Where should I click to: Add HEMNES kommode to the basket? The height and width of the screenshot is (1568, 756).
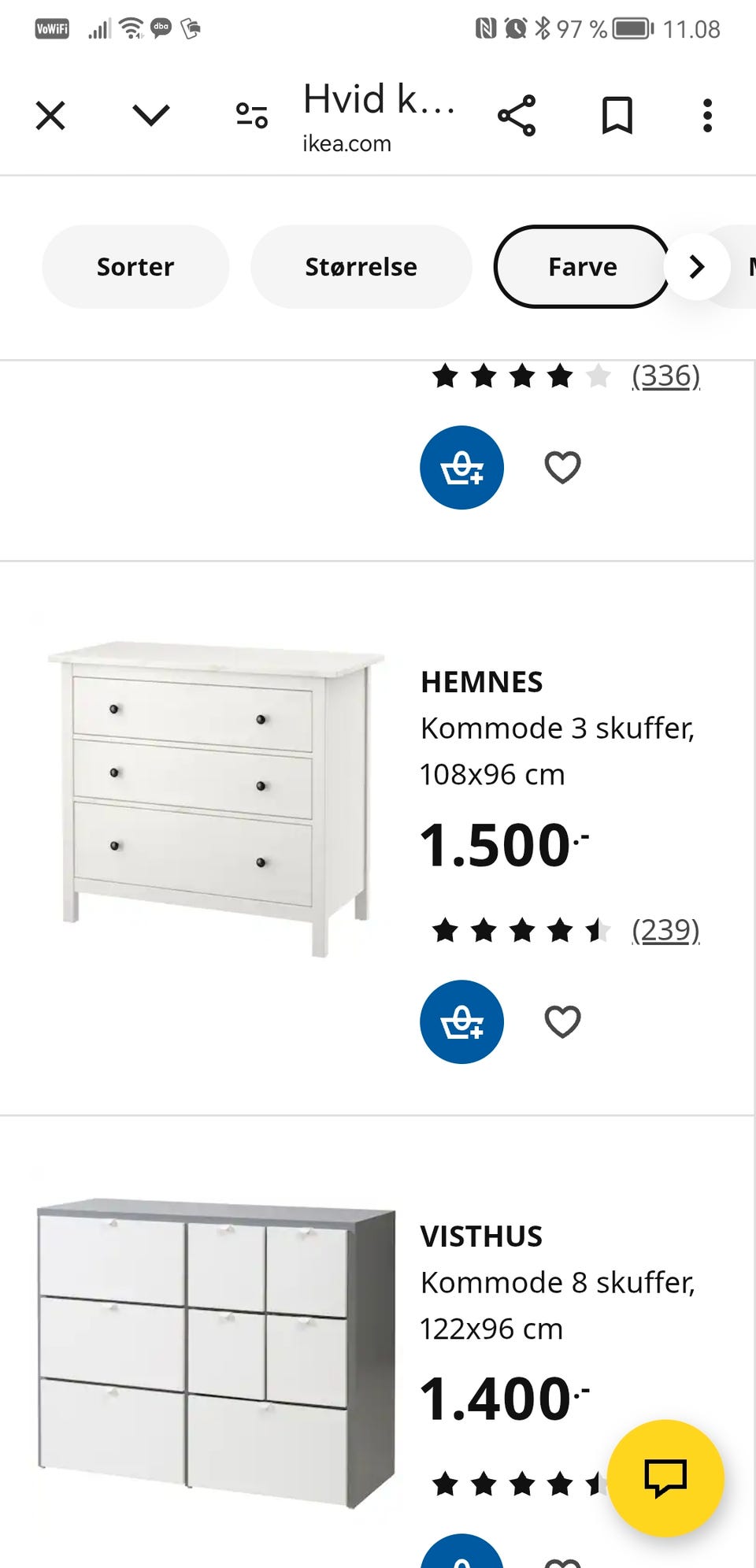click(462, 1022)
